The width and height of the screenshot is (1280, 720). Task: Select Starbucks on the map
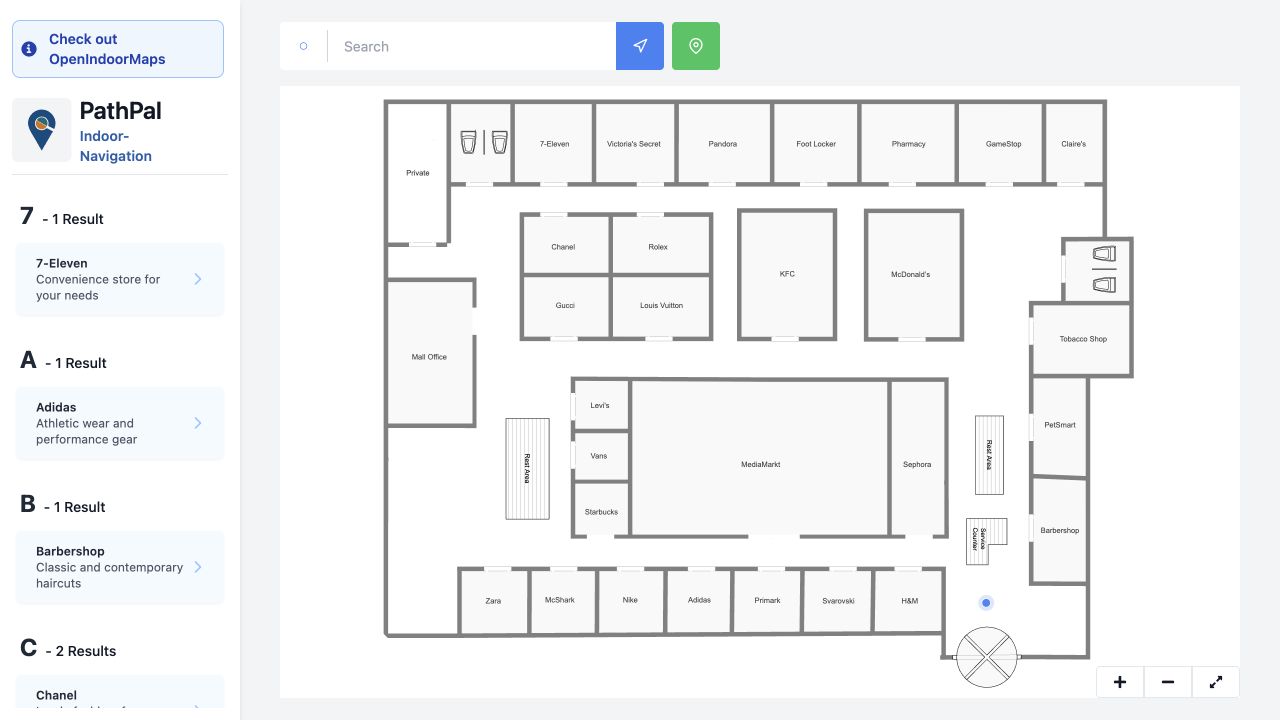point(601,511)
